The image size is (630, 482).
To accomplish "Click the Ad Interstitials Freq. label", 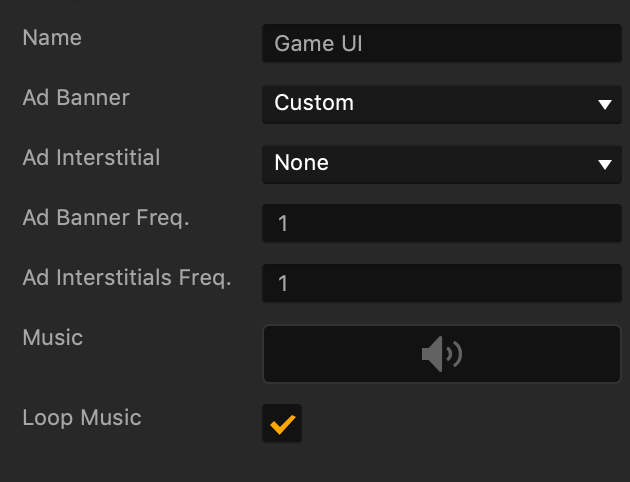I will (x=127, y=278).
